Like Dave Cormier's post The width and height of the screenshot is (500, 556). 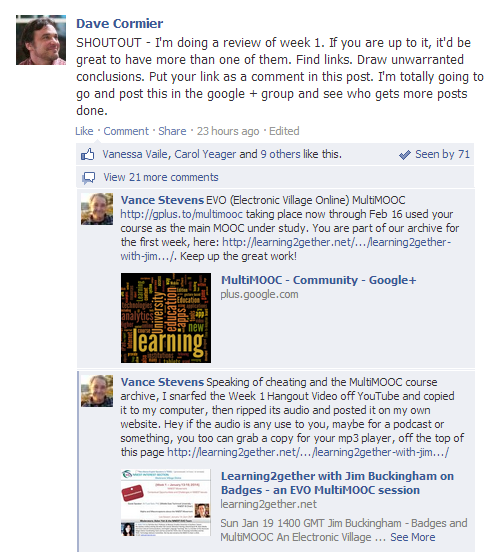coord(84,131)
